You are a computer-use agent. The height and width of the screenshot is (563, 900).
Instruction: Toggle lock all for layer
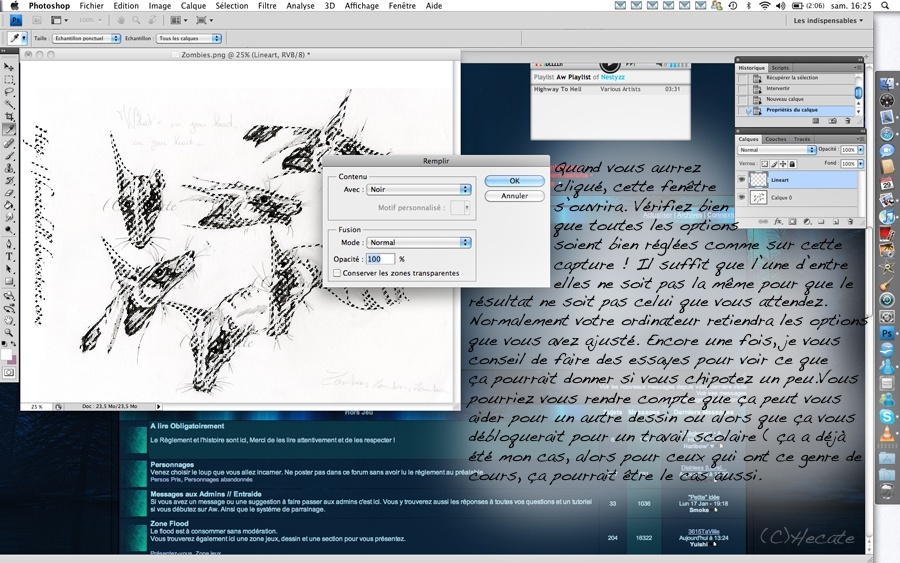[x=792, y=164]
